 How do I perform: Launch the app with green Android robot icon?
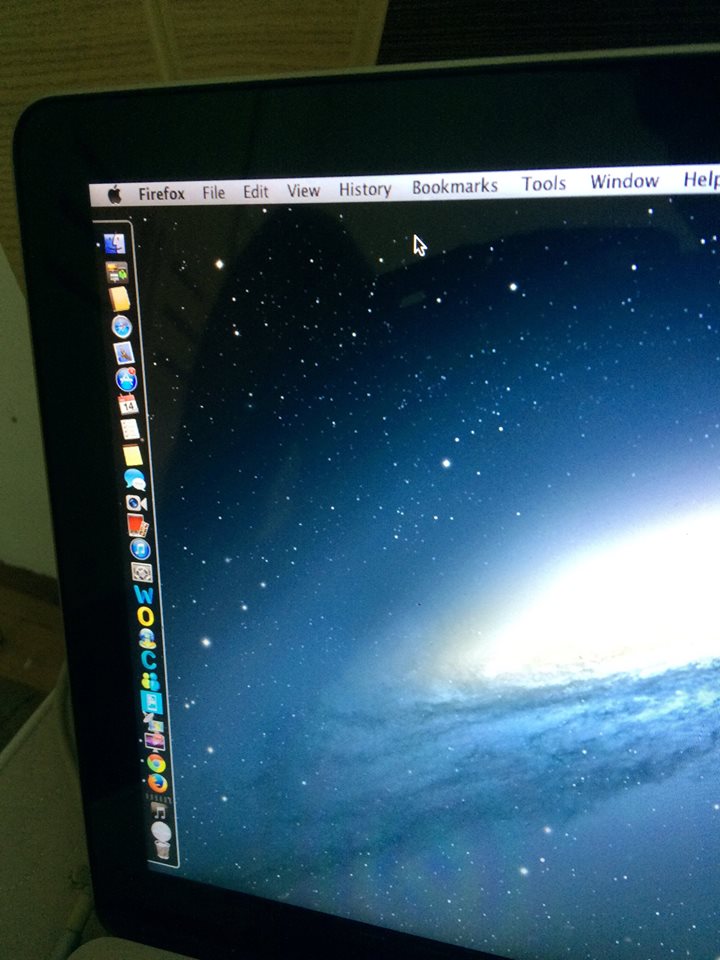click(116, 272)
